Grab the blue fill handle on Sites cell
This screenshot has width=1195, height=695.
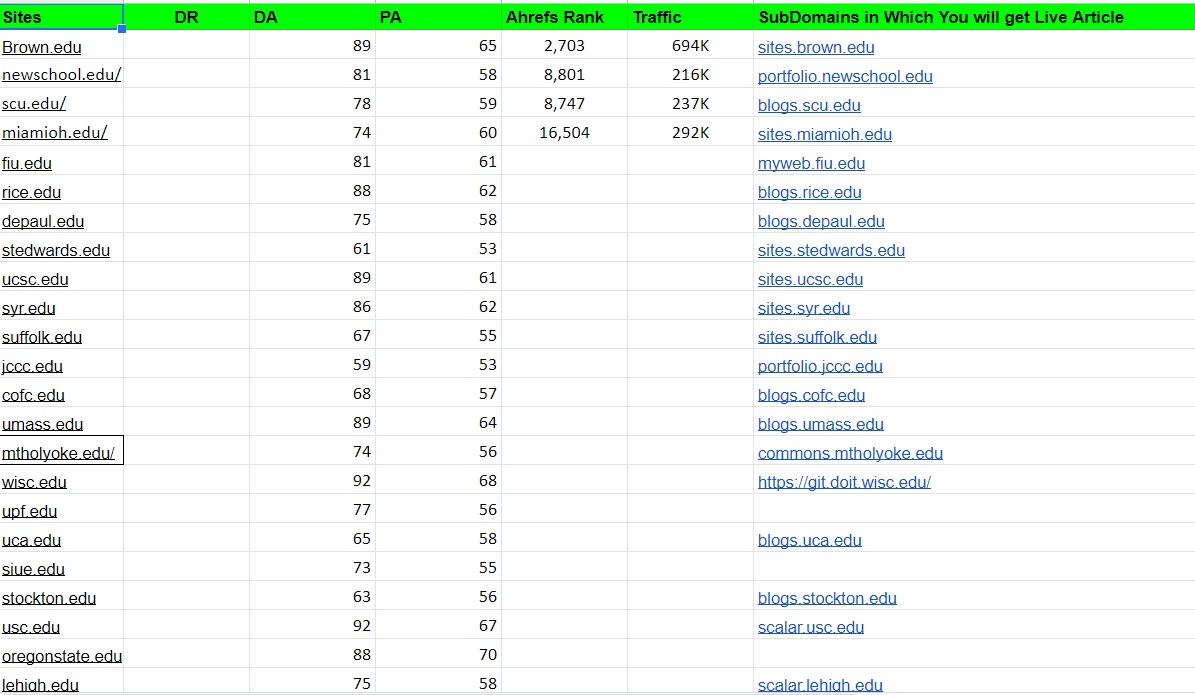pos(122,29)
